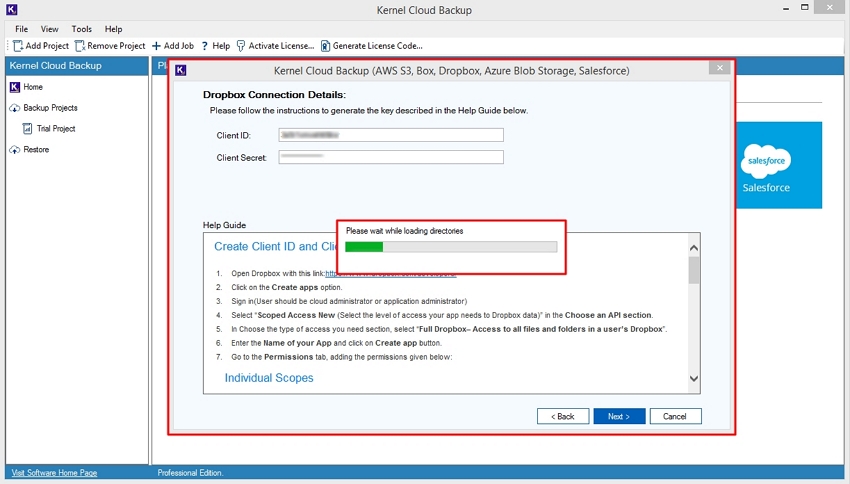This screenshot has height=484, width=850.
Task: Select the Home icon in the sidebar
Action: point(15,87)
